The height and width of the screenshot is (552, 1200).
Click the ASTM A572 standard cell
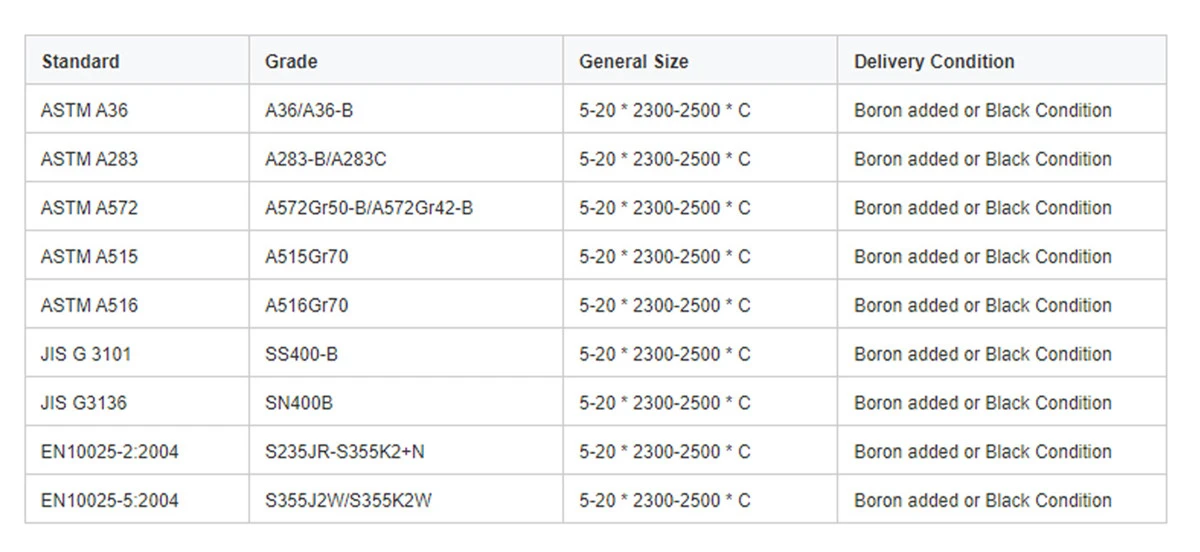click(137, 208)
